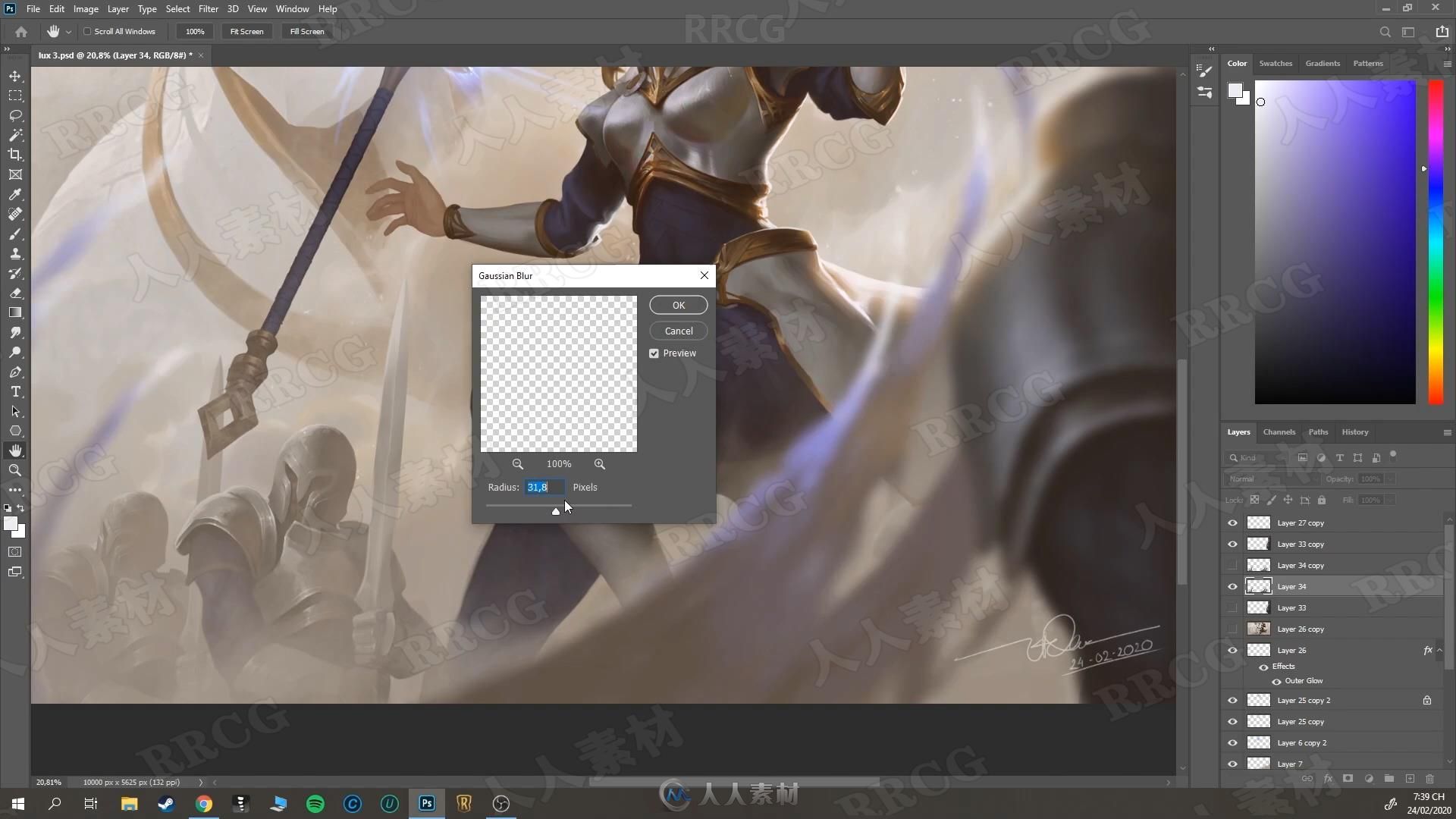Select the Ellipse shape tool
Screen dimensions: 1456x819
pos(15,431)
